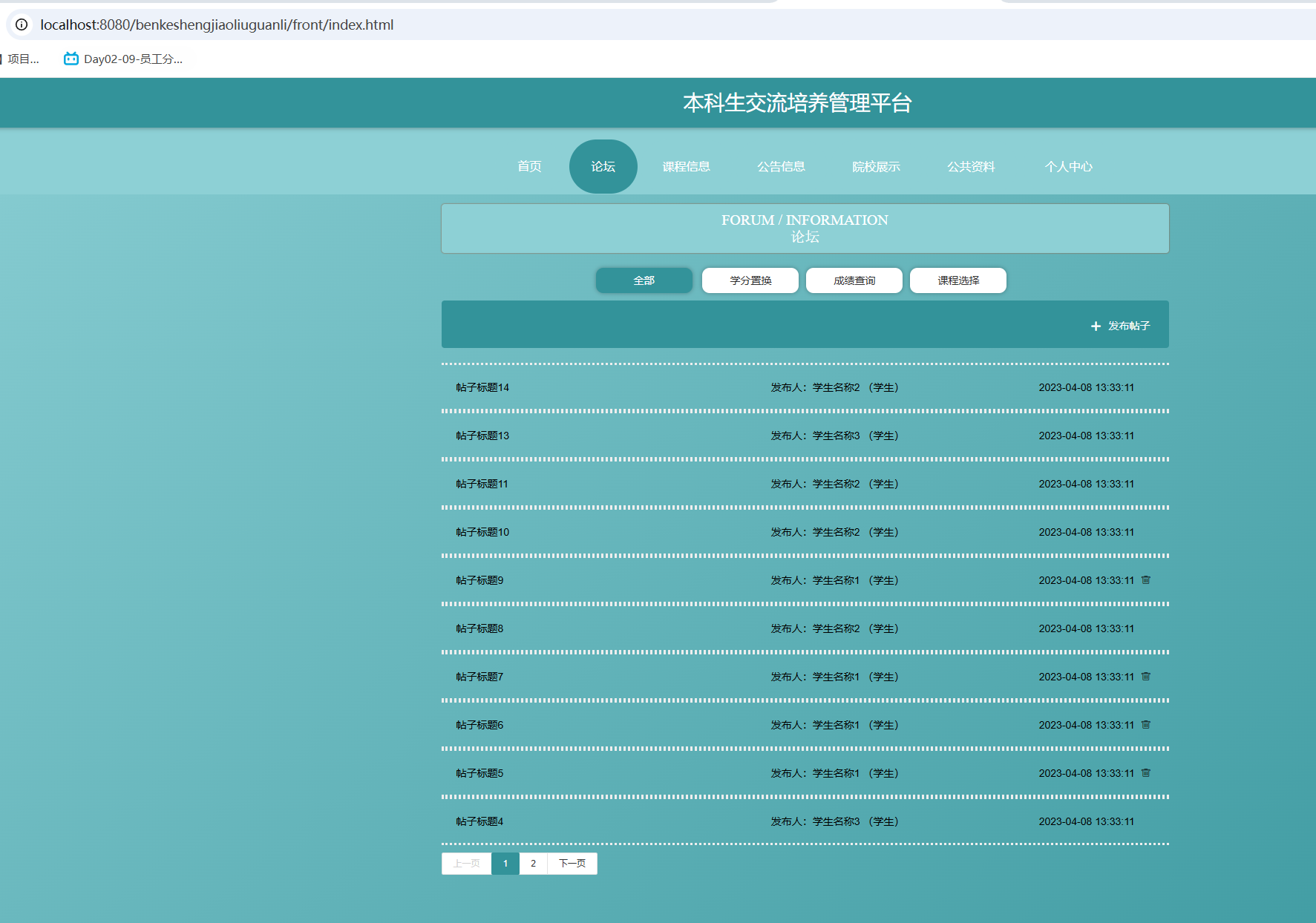Image resolution: width=1316 pixels, height=923 pixels.
Task: Click publisher text on 帖子标题10 row
Action: point(834,532)
